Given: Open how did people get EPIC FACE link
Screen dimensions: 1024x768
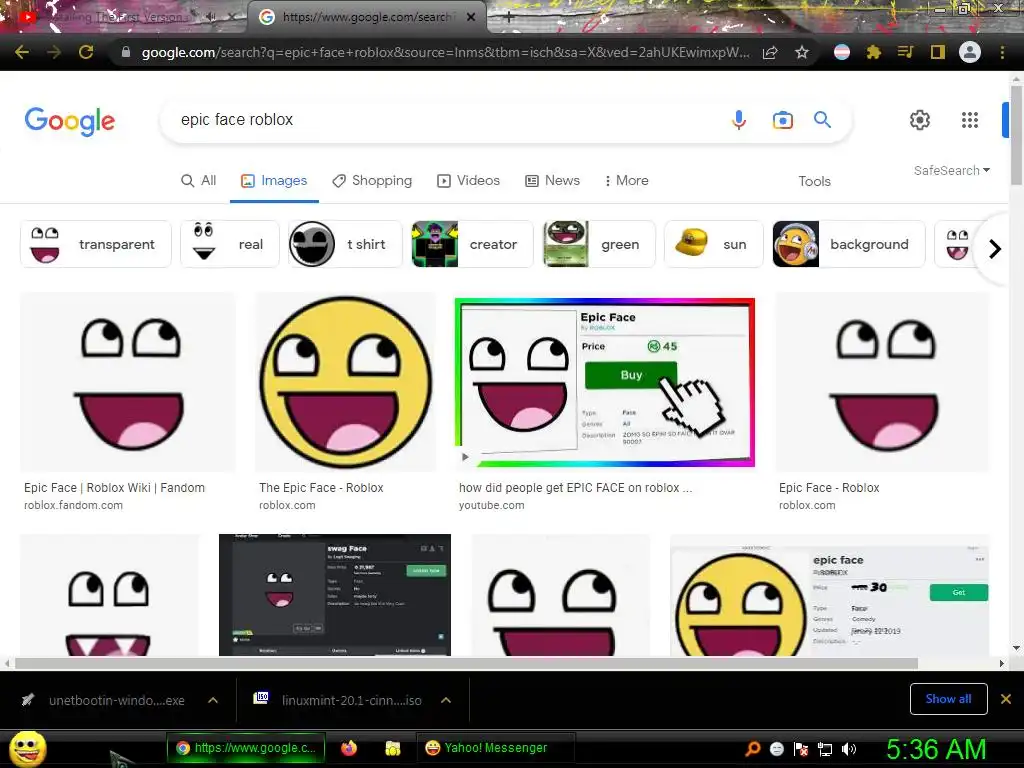Looking at the screenshot, I should [x=575, y=488].
